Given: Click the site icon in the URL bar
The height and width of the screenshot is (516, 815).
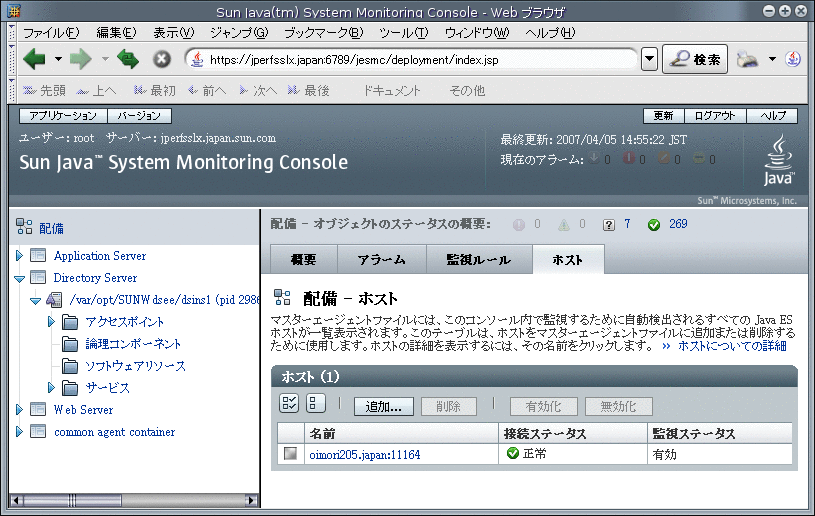Looking at the screenshot, I should point(198,60).
